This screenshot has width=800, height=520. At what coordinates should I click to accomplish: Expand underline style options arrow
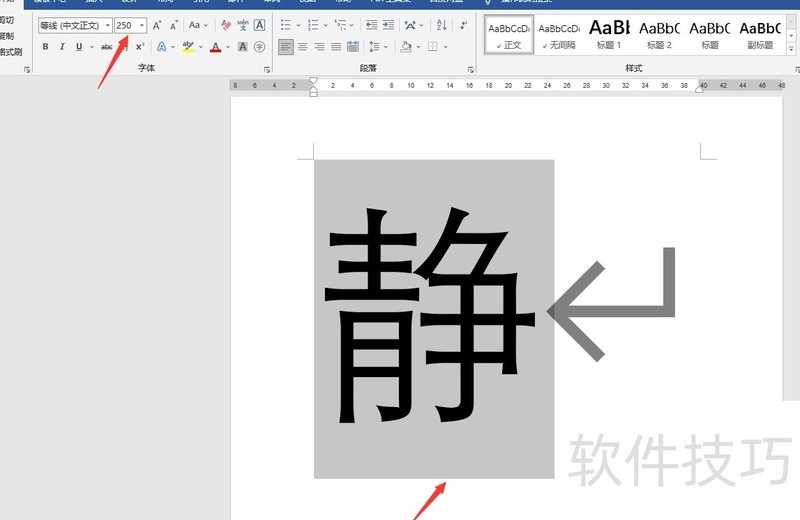click(92, 47)
